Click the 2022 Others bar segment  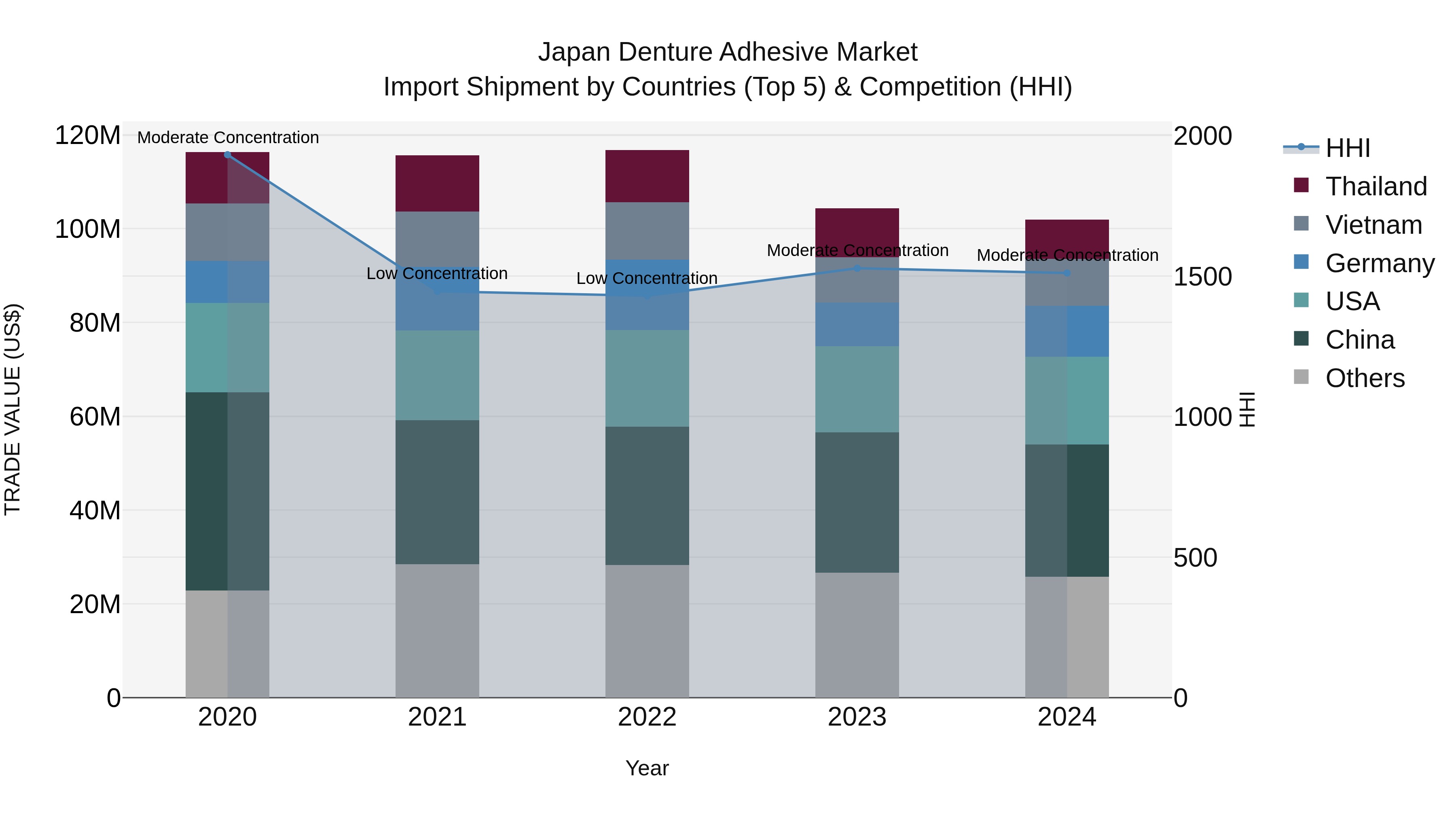click(647, 632)
